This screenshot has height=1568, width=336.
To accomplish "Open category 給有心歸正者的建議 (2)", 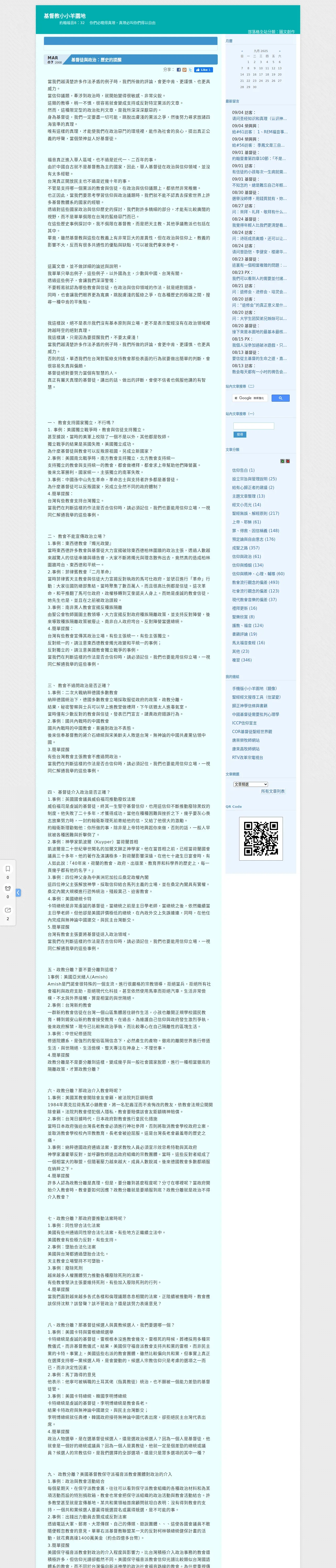I will (x=253, y=488).
